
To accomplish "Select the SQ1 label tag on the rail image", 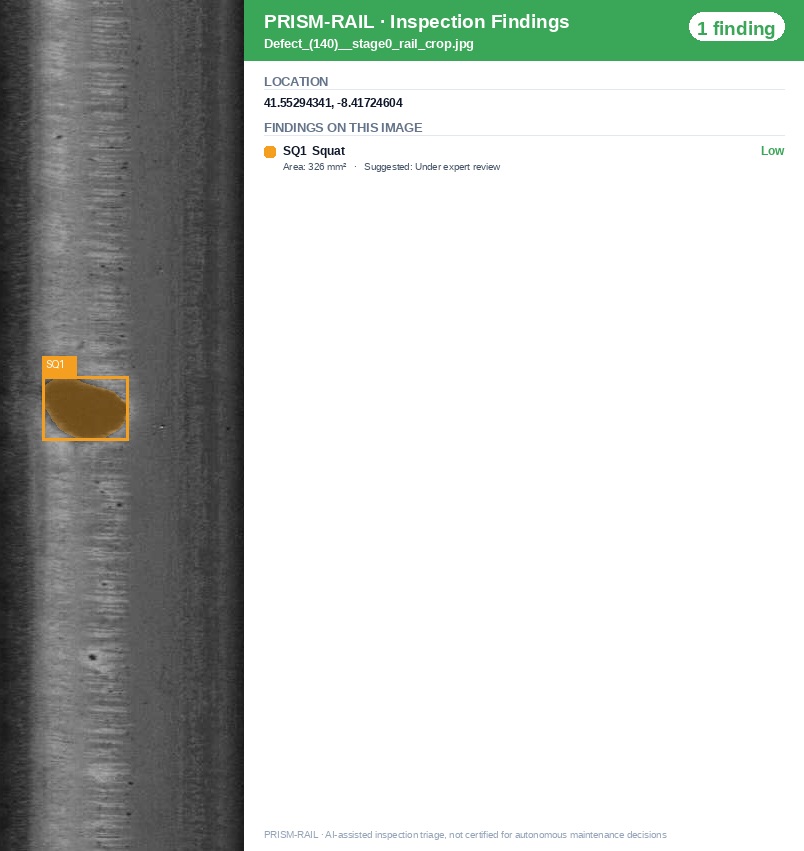I will point(59,365).
